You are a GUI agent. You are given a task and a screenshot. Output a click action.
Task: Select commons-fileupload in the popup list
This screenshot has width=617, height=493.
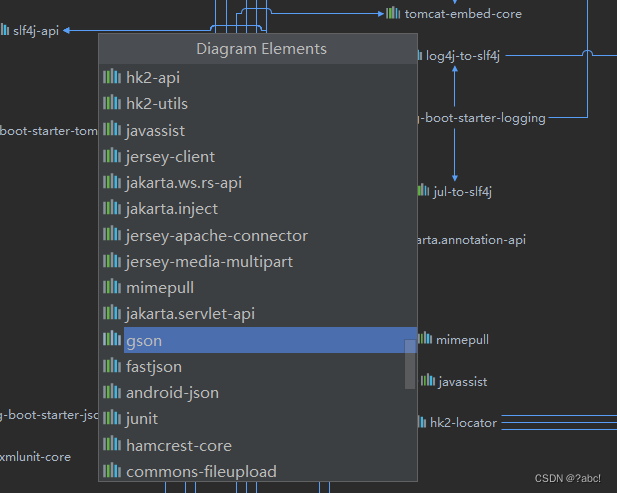[x=258, y=471]
